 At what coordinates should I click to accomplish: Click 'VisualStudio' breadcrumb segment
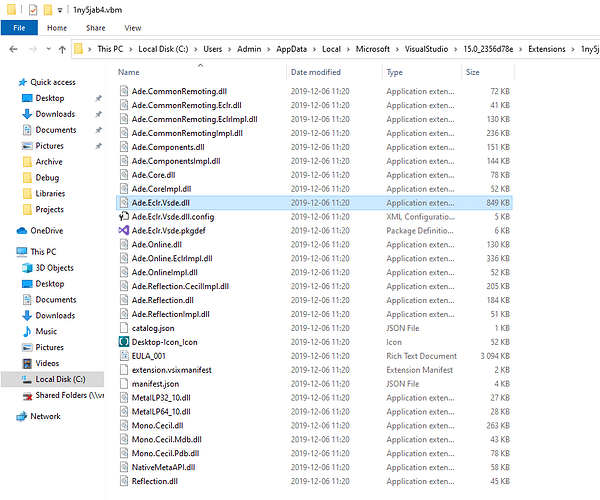tap(426, 49)
